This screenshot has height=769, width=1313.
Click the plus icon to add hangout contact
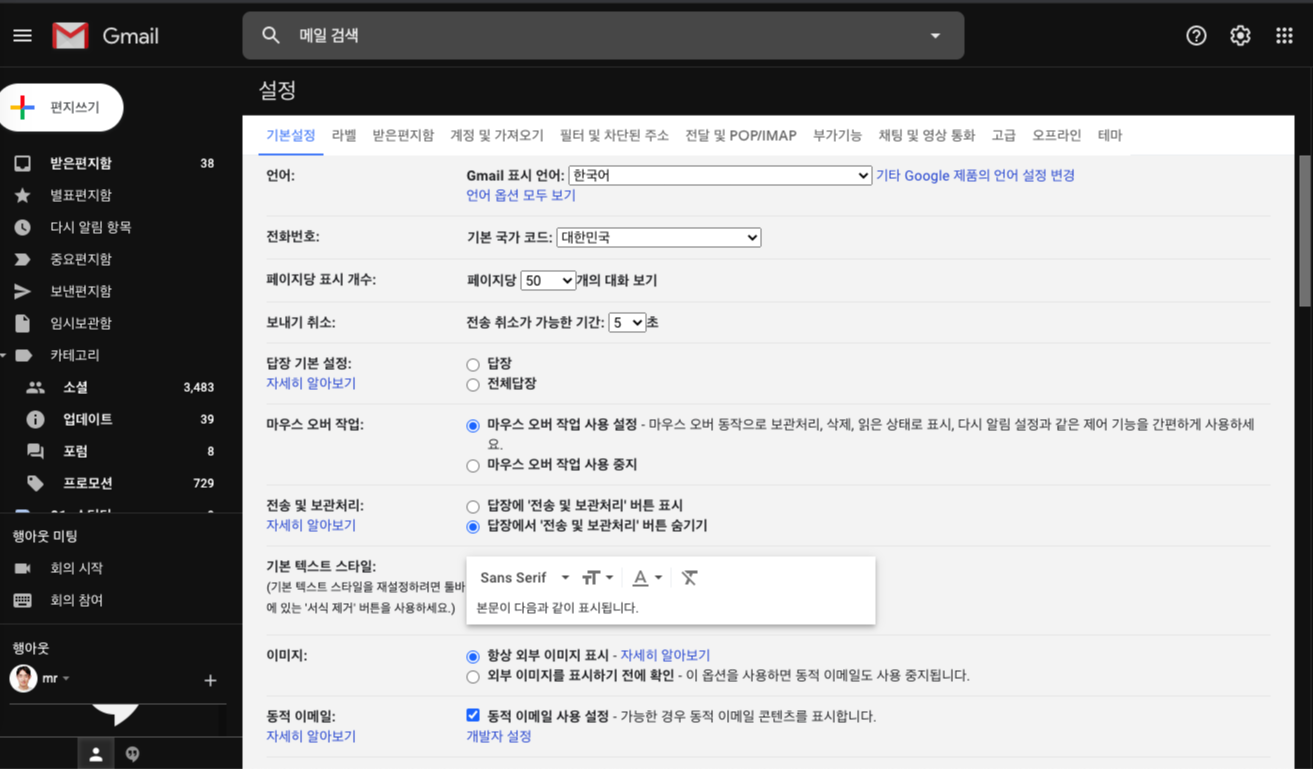210,680
